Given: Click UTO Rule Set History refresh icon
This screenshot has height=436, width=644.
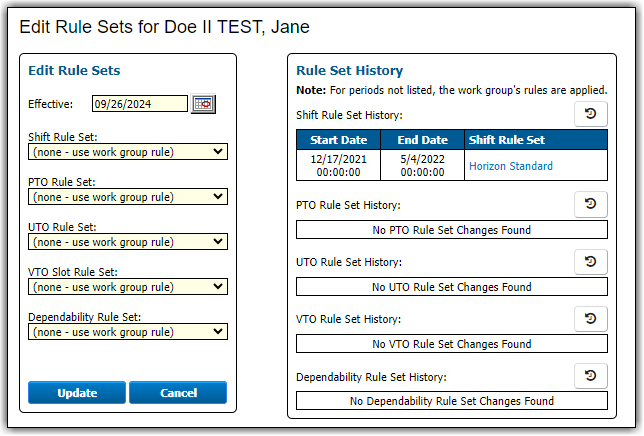Looking at the screenshot, I should (590, 261).
